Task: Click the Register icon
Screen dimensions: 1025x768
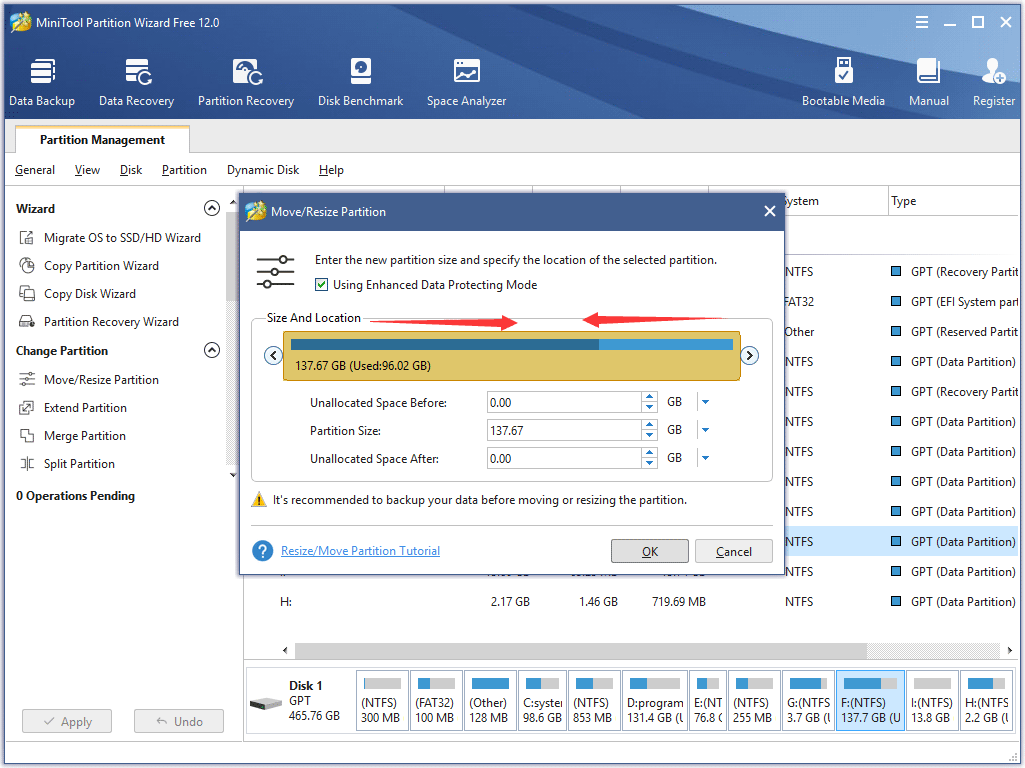Action: click(x=993, y=72)
